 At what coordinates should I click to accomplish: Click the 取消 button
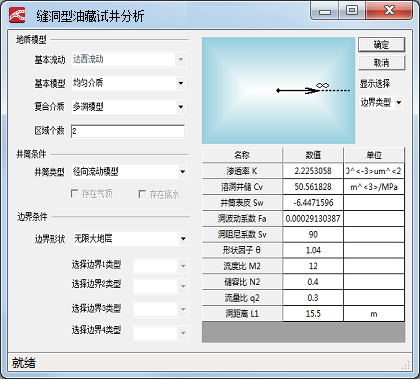[x=382, y=62]
